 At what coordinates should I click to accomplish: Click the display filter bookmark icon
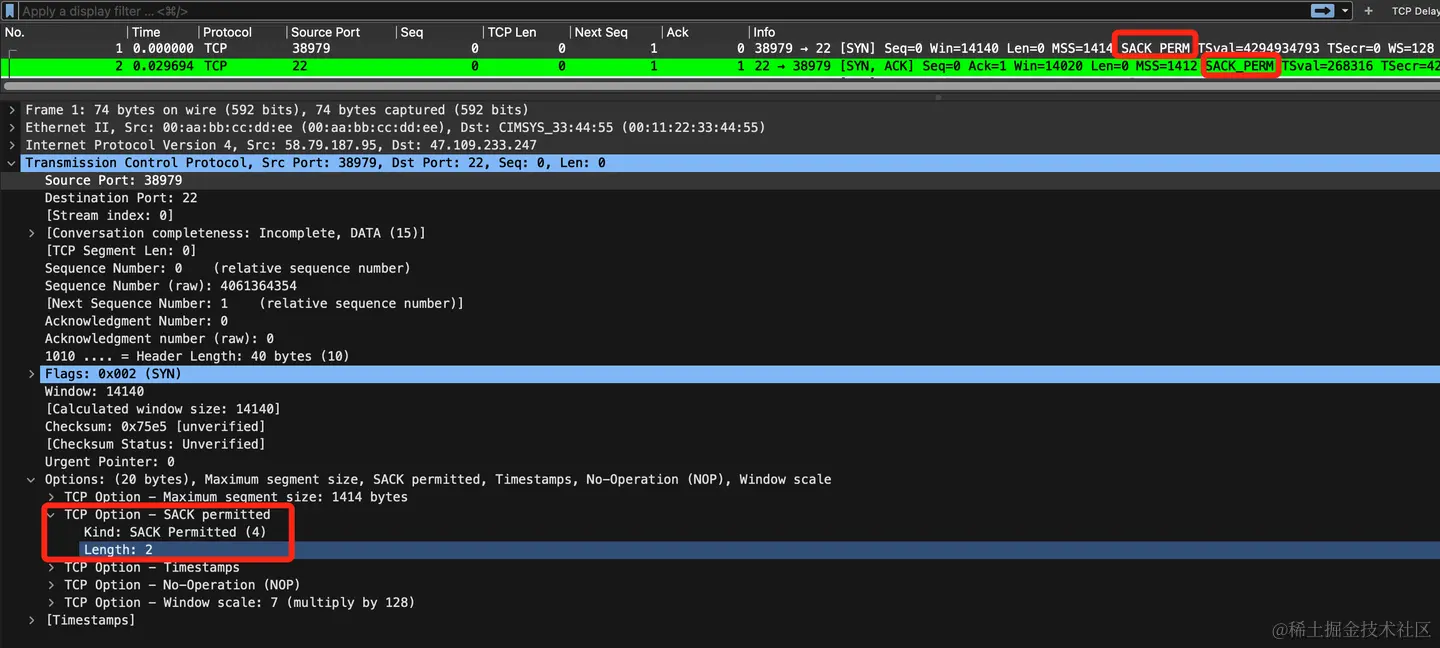coord(11,10)
